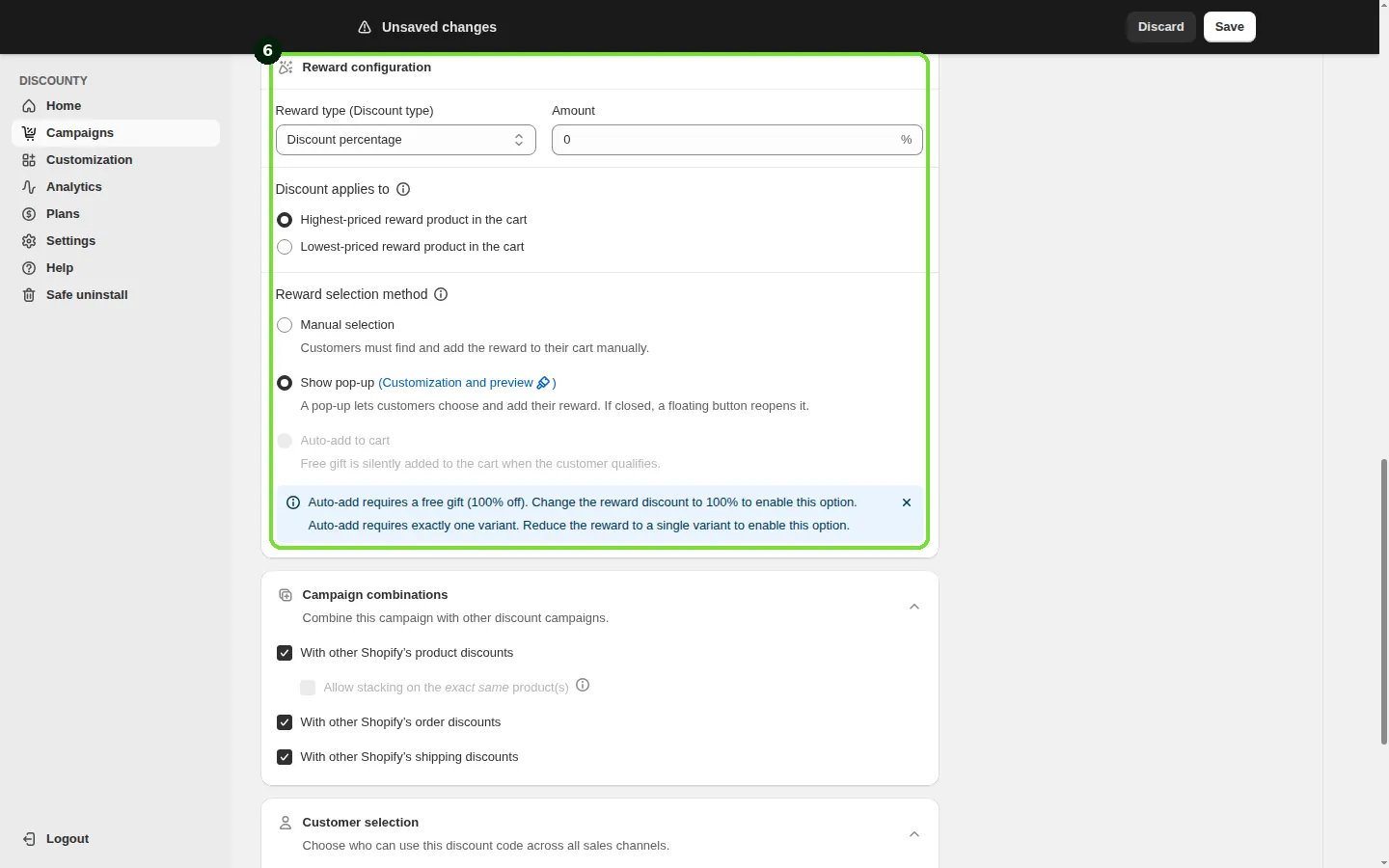
Task: Click the Unsaved changes warning icon
Action: [x=365, y=27]
